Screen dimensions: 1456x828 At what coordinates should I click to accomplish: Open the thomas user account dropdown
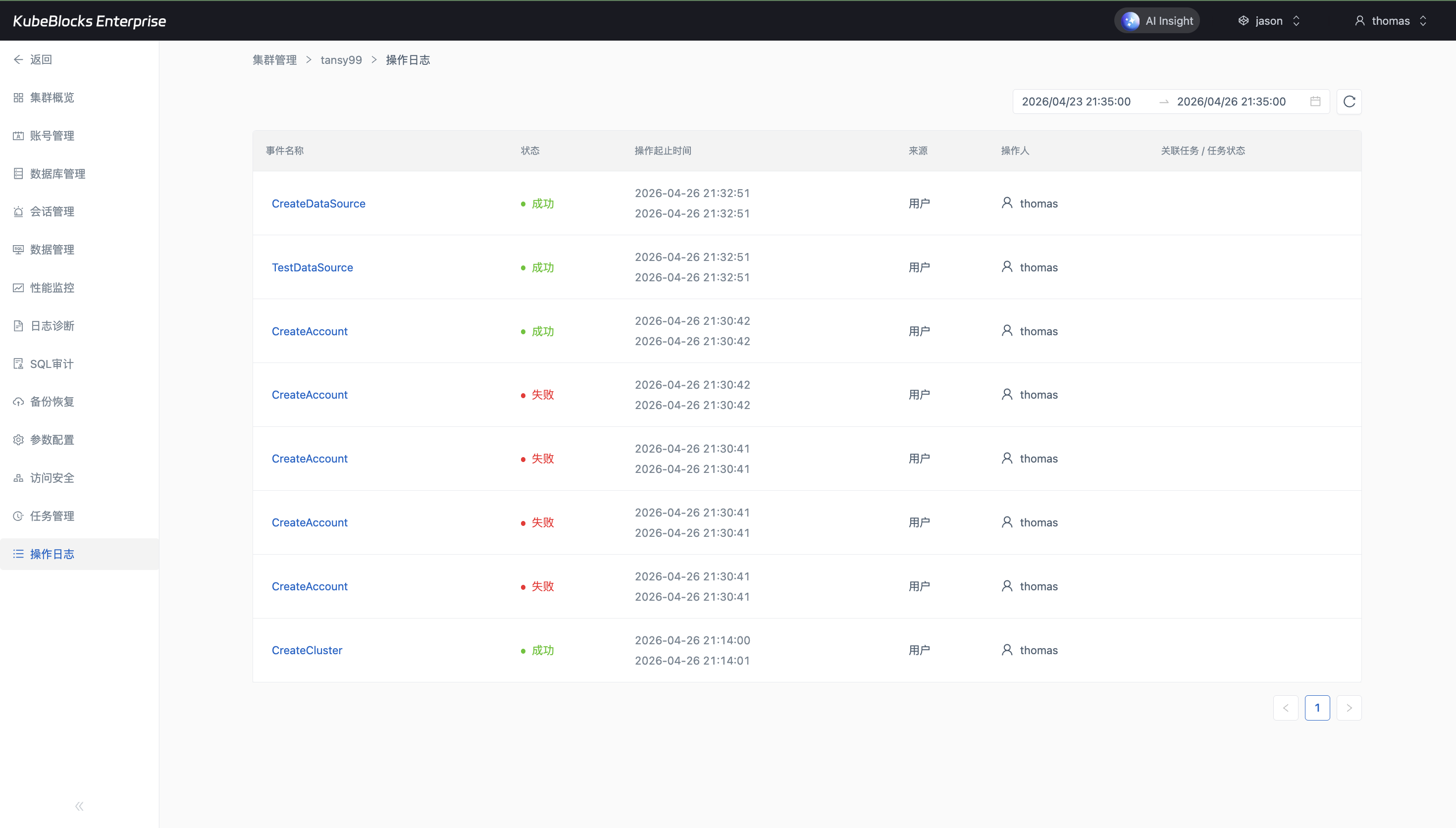[1391, 21]
